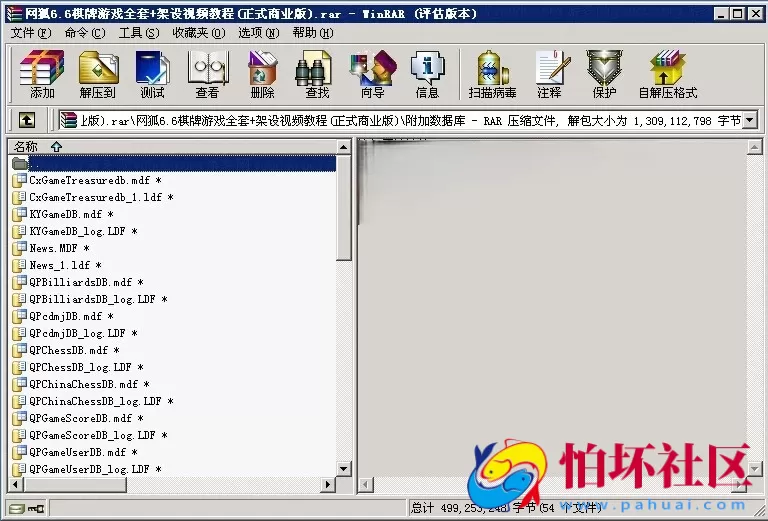Expand the archive path dropdown
The width and height of the screenshot is (768, 521).
point(750,120)
